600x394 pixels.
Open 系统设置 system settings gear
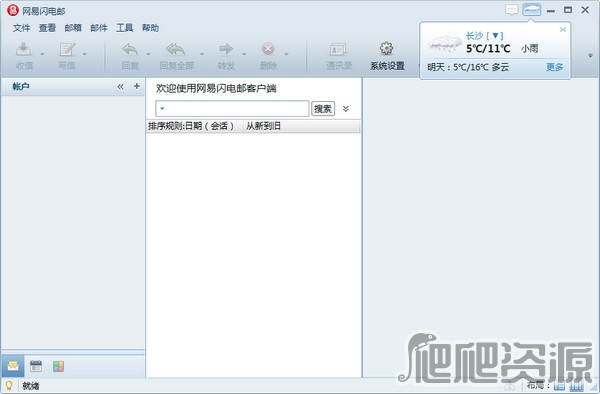[387, 49]
